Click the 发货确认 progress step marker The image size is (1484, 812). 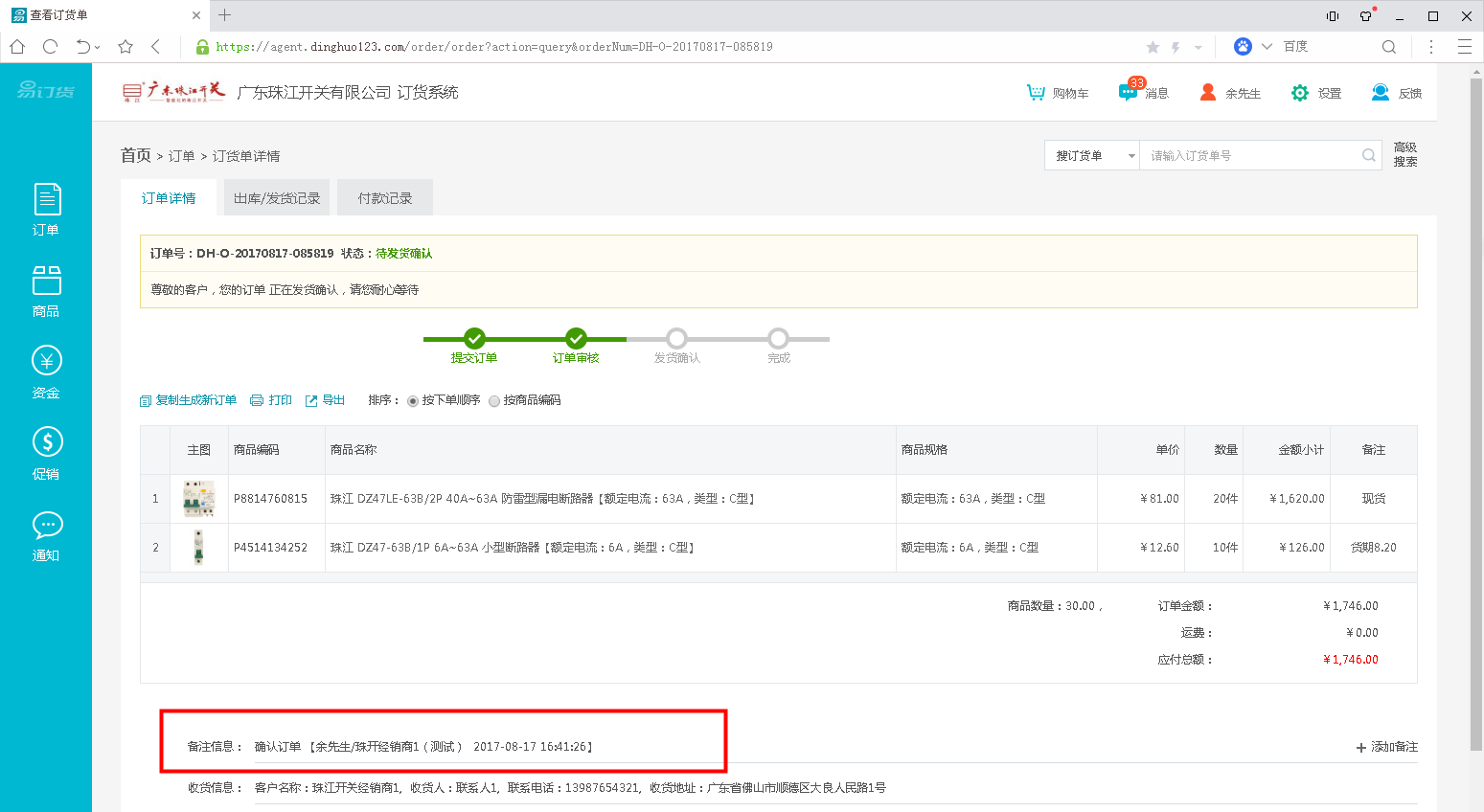click(676, 339)
